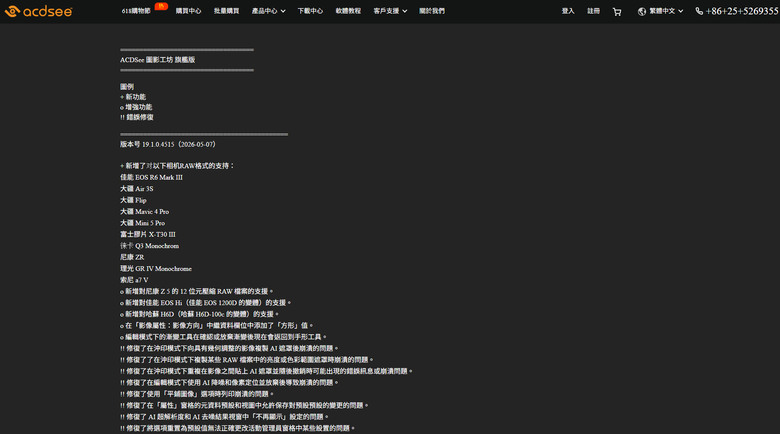This screenshot has width=780, height=434.
Task: Click the version line 19.1.0.4515
Action: (168, 144)
